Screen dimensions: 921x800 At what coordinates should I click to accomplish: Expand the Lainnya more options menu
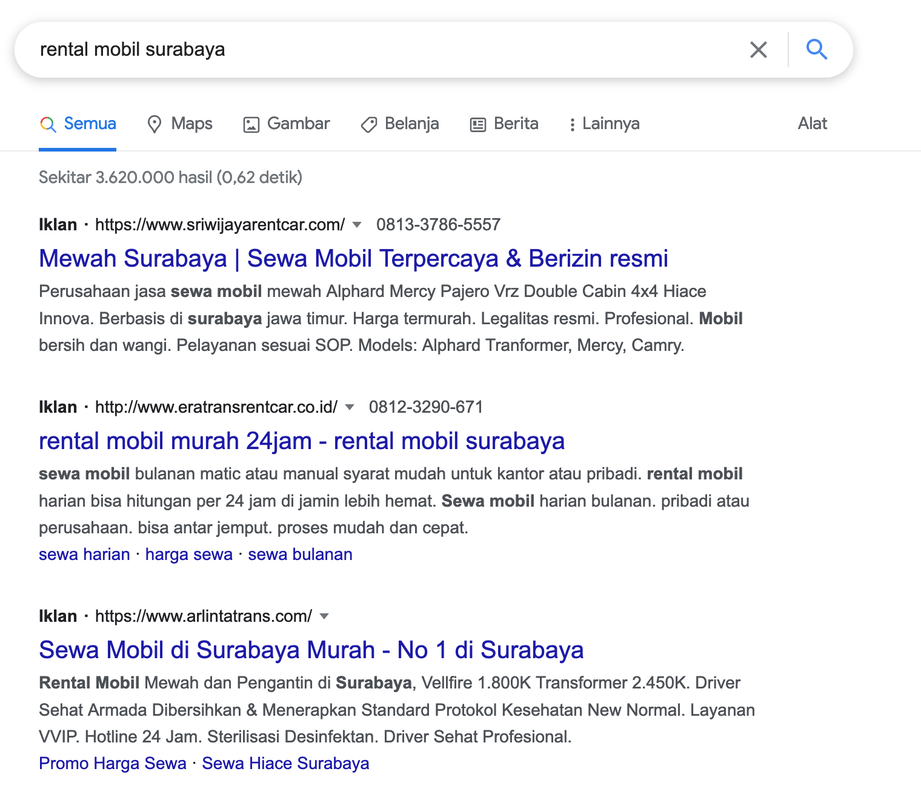[x=603, y=124]
